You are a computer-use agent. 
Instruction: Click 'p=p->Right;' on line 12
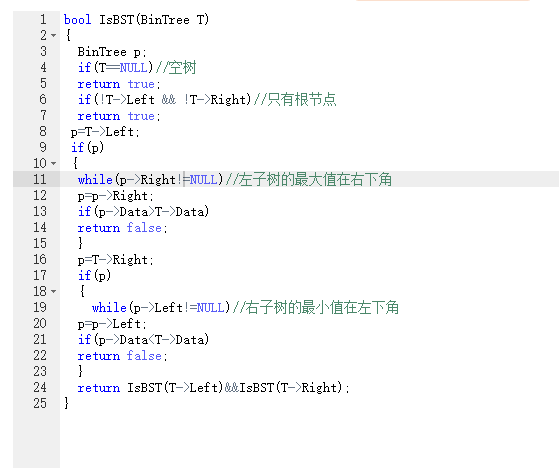pos(116,196)
